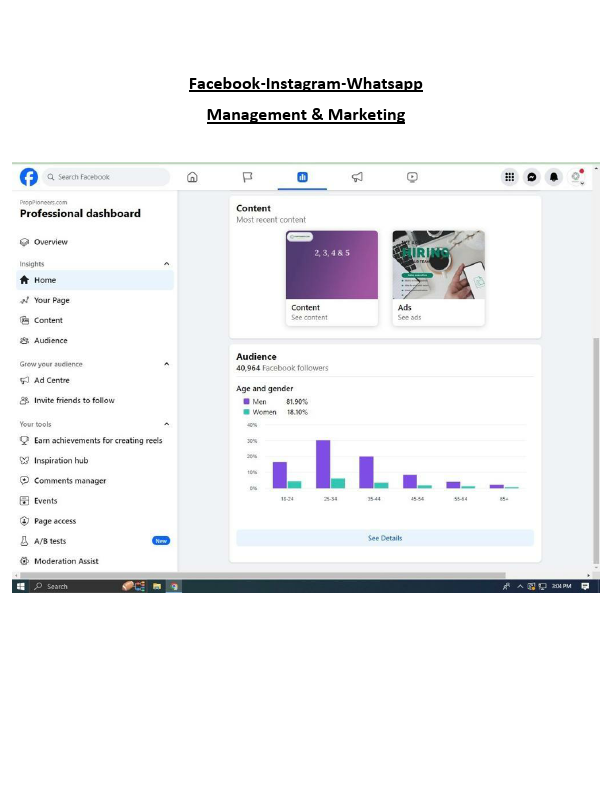The width and height of the screenshot is (612, 792).
Task: Click the horizontal scrollbar
Action: [263, 575]
